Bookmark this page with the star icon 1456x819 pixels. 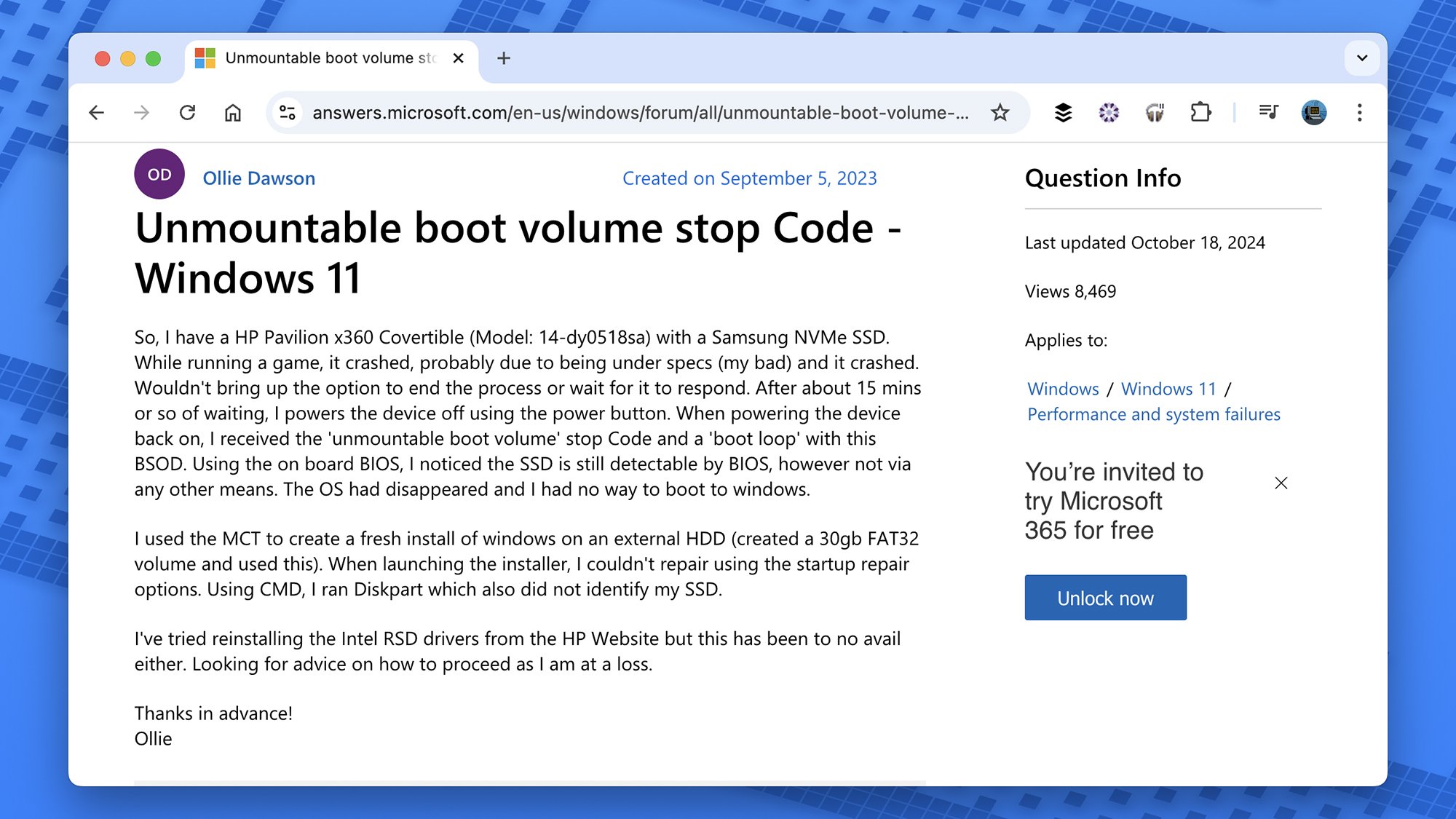[x=1000, y=112]
